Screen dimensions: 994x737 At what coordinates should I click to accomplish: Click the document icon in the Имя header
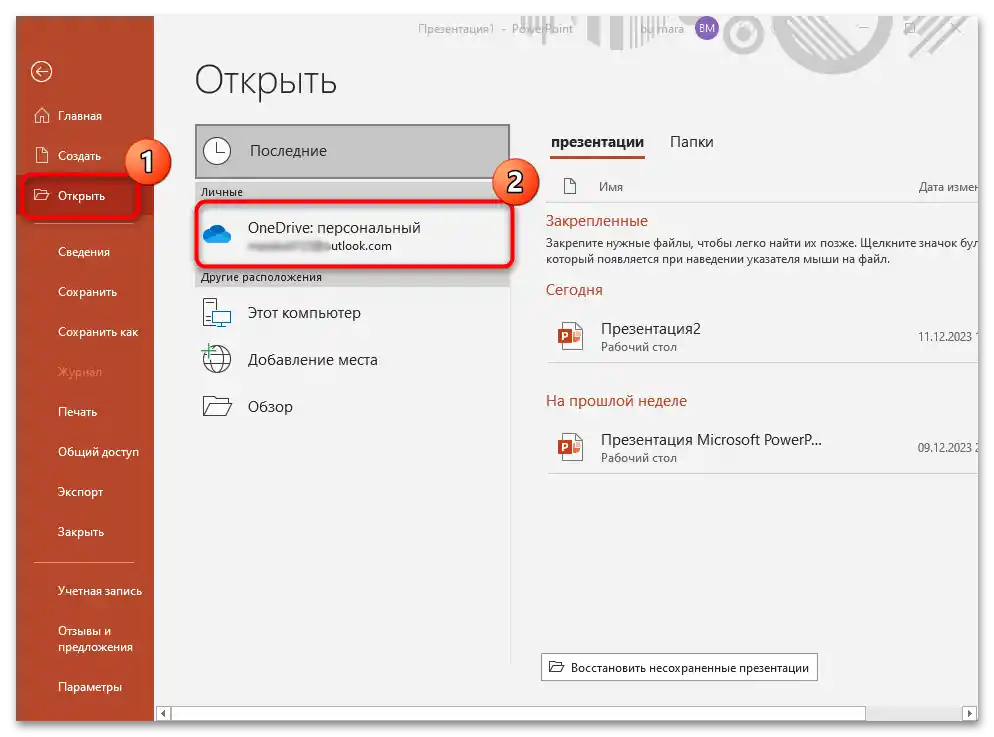tap(571, 185)
